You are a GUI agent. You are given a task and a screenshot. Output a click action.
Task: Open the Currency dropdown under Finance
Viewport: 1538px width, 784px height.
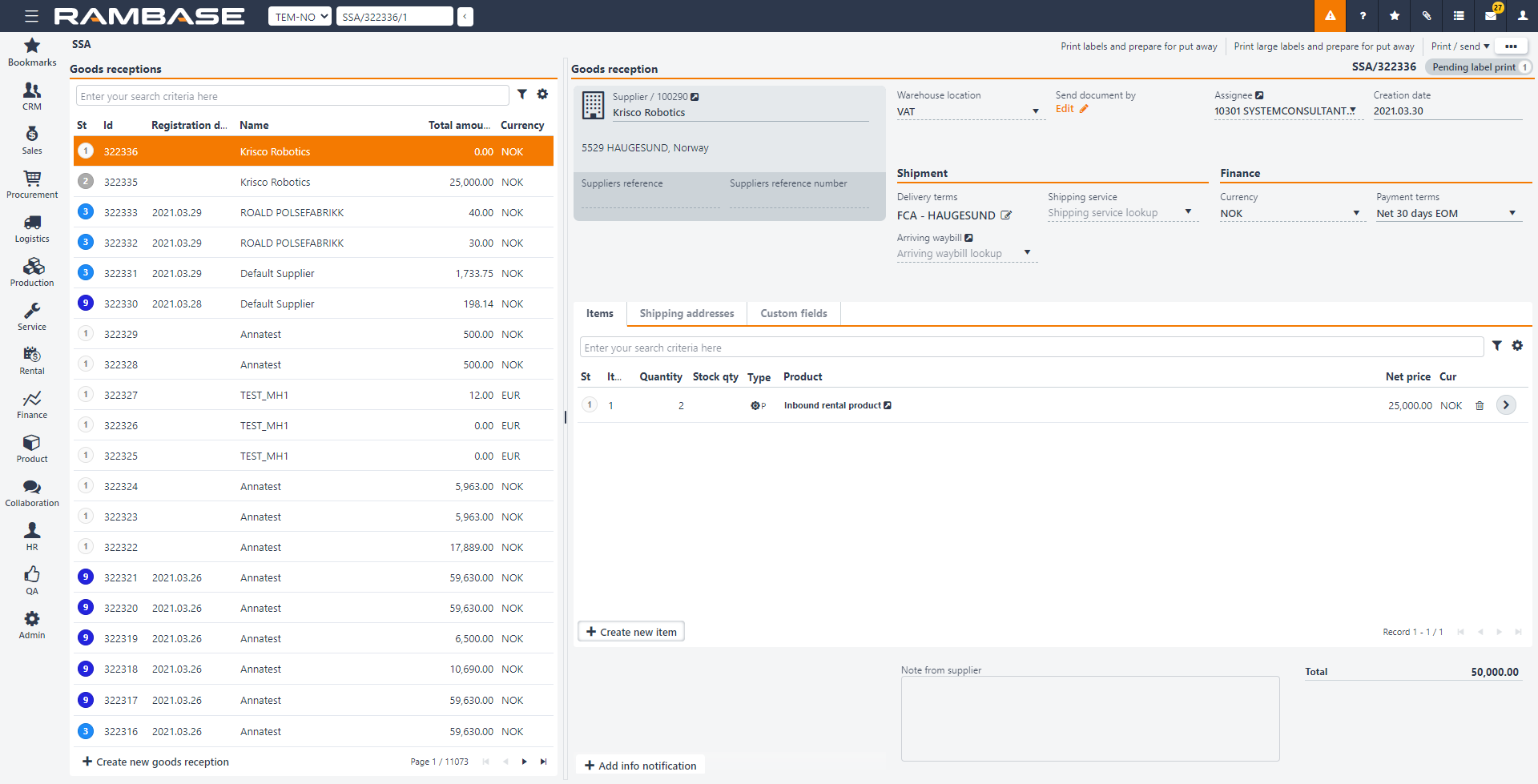pos(1355,214)
